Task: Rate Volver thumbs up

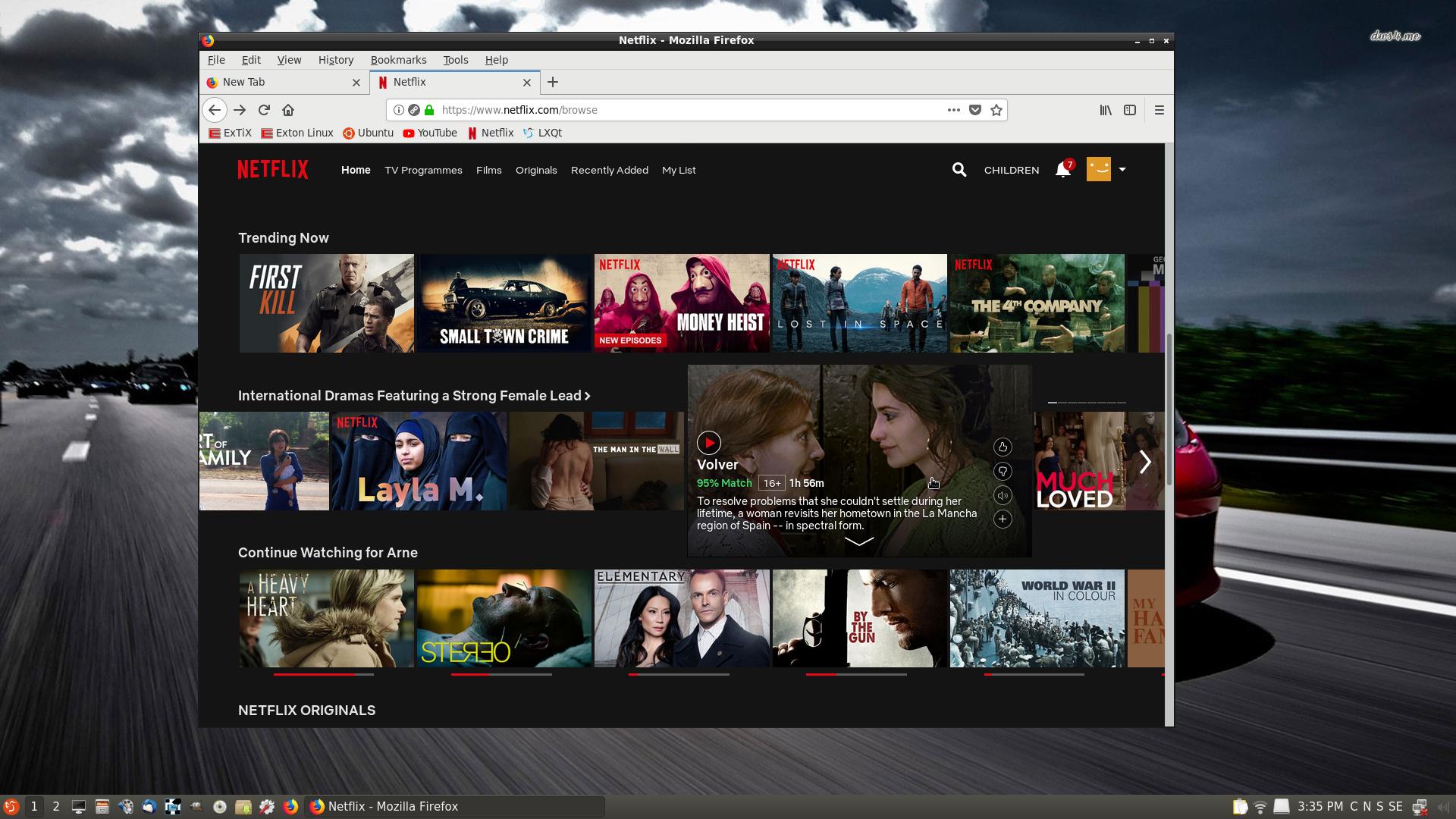Action: (1003, 447)
